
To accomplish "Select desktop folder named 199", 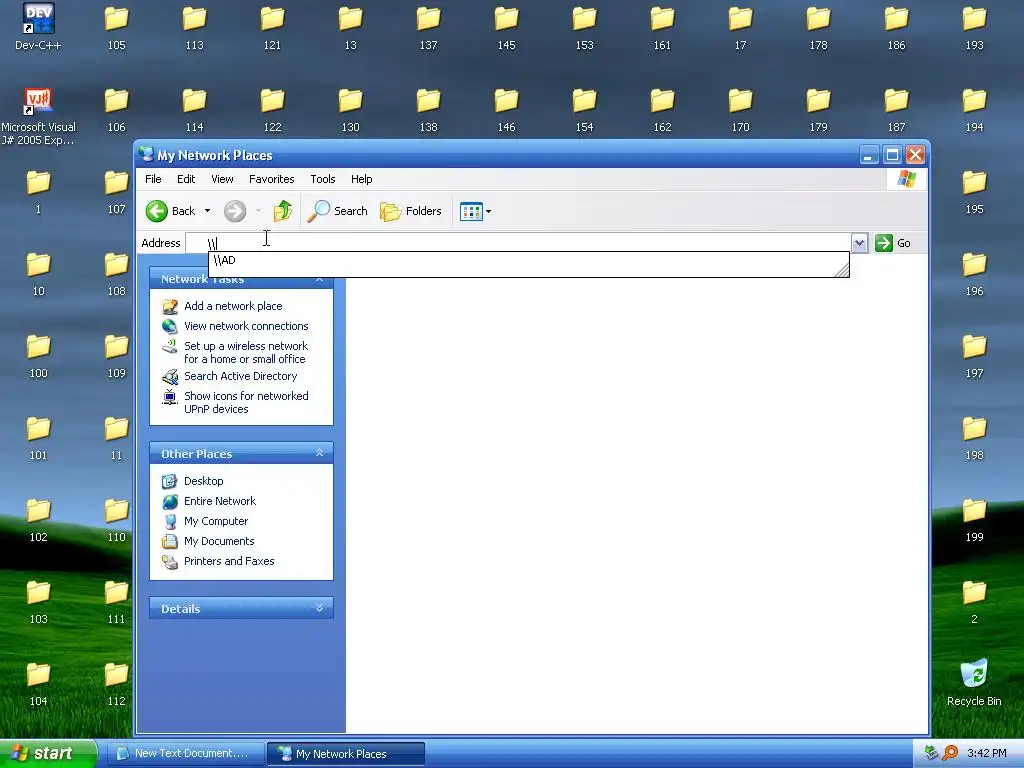I will (x=974, y=520).
